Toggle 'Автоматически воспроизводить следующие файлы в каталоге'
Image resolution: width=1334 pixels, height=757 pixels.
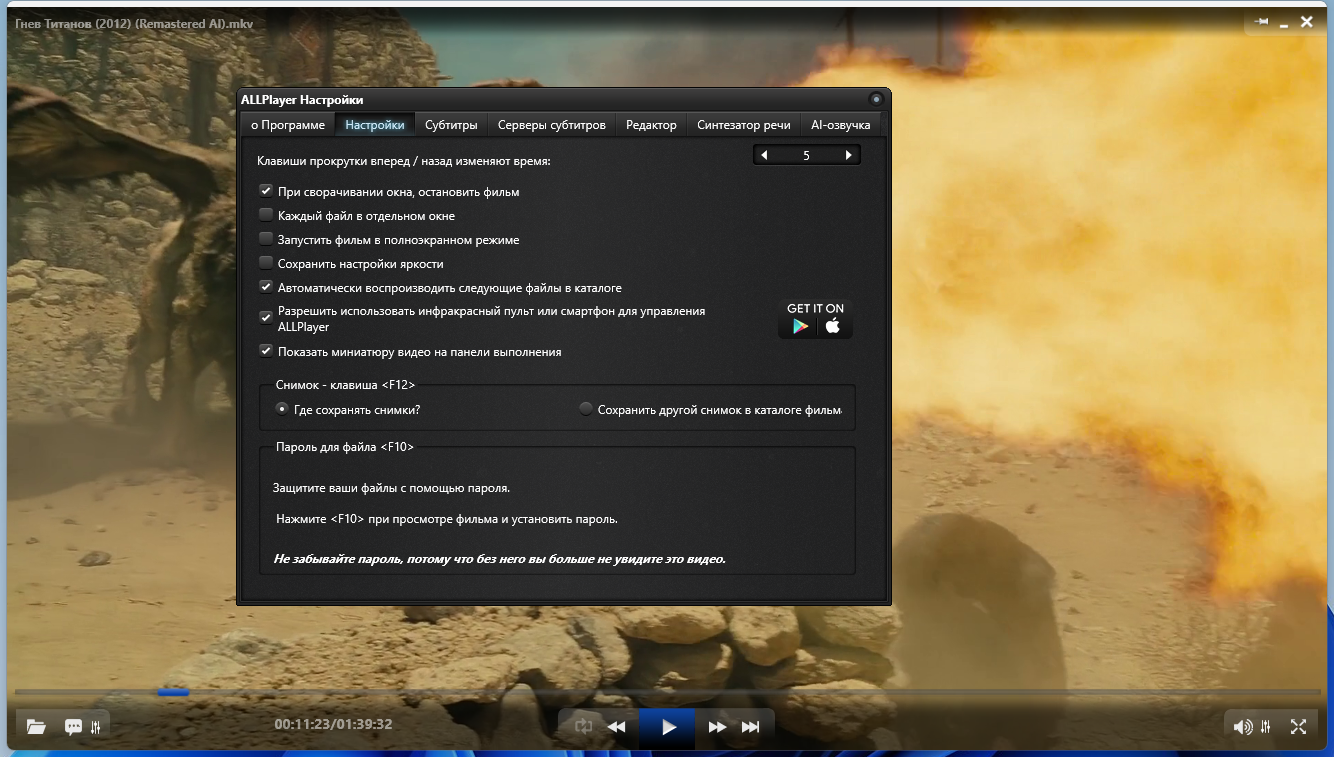point(266,287)
